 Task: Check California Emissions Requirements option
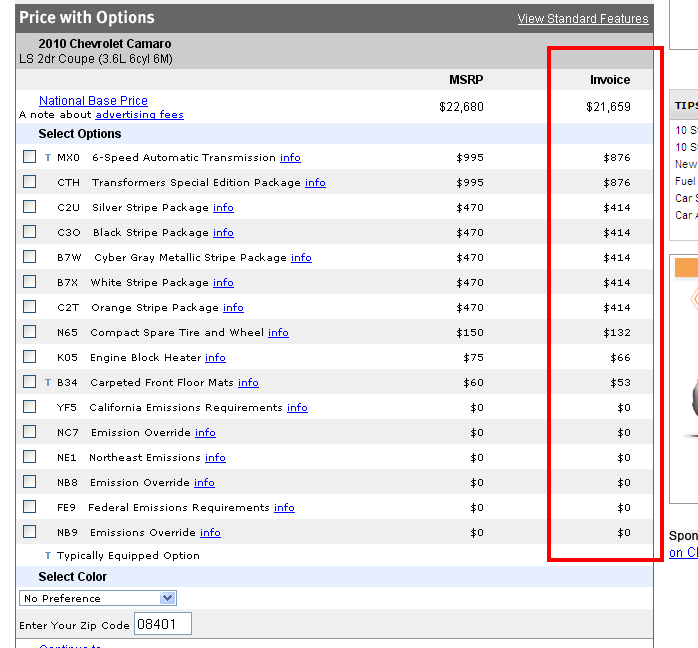point(30,407)
